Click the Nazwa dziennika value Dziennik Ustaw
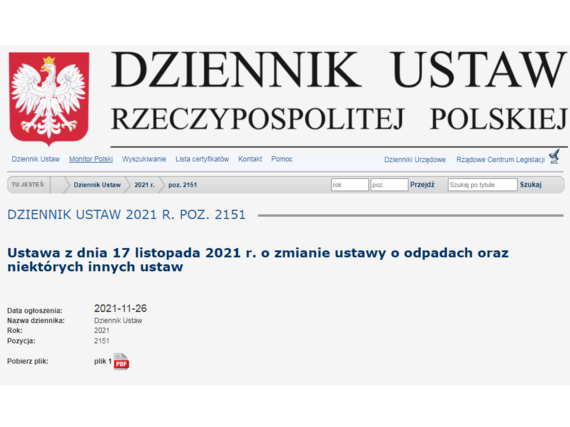570x427 pixels. pyautogui.click(x=118, y=321)
